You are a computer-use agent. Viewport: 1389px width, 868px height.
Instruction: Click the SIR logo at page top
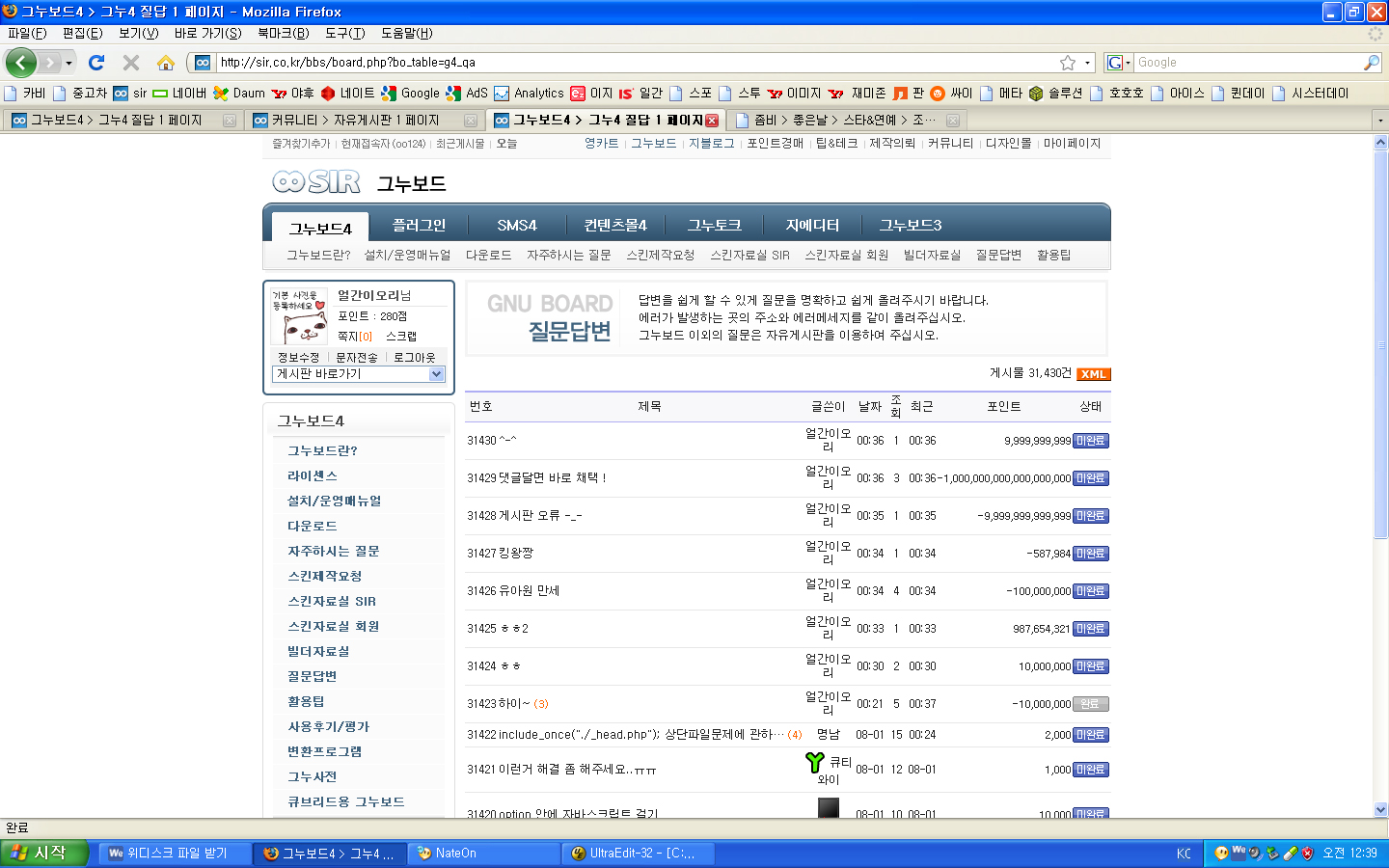316,181
